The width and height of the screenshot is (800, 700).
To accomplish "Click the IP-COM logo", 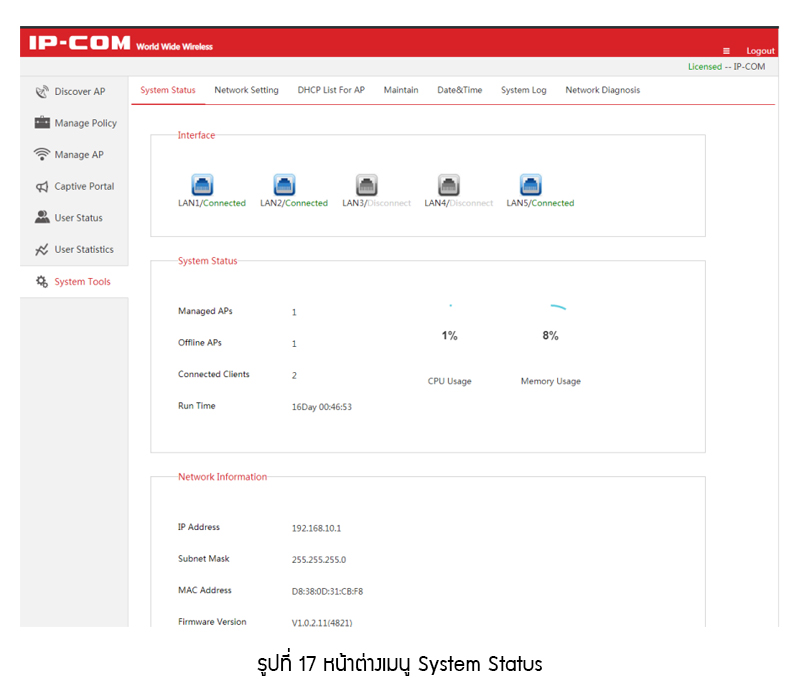I will (80, 43).
